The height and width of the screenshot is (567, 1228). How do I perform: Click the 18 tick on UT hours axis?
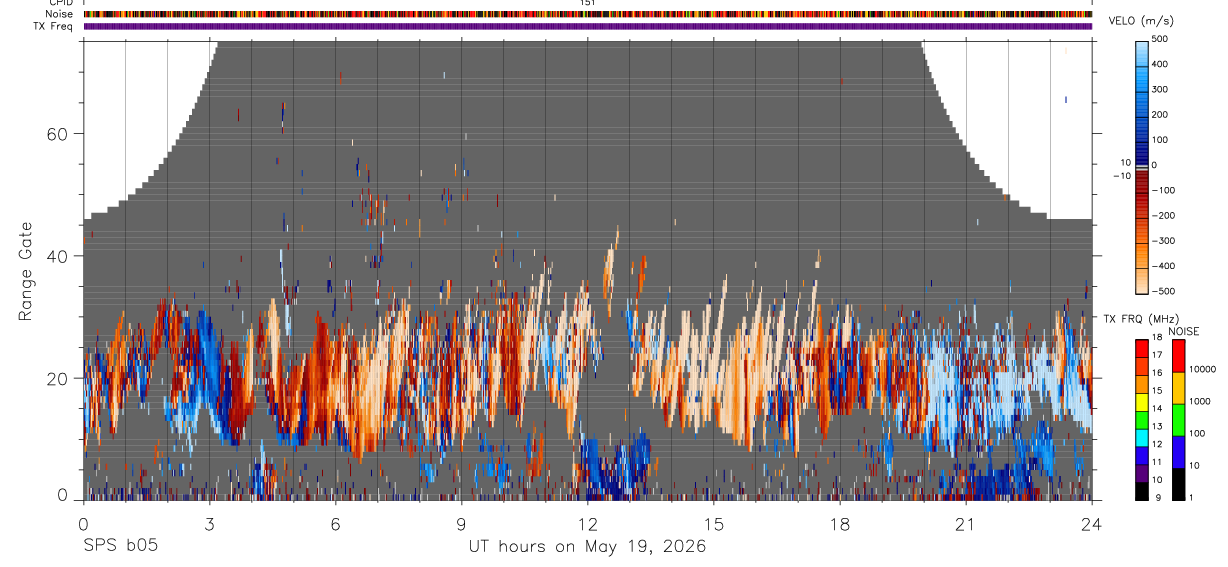pos(839,522)
